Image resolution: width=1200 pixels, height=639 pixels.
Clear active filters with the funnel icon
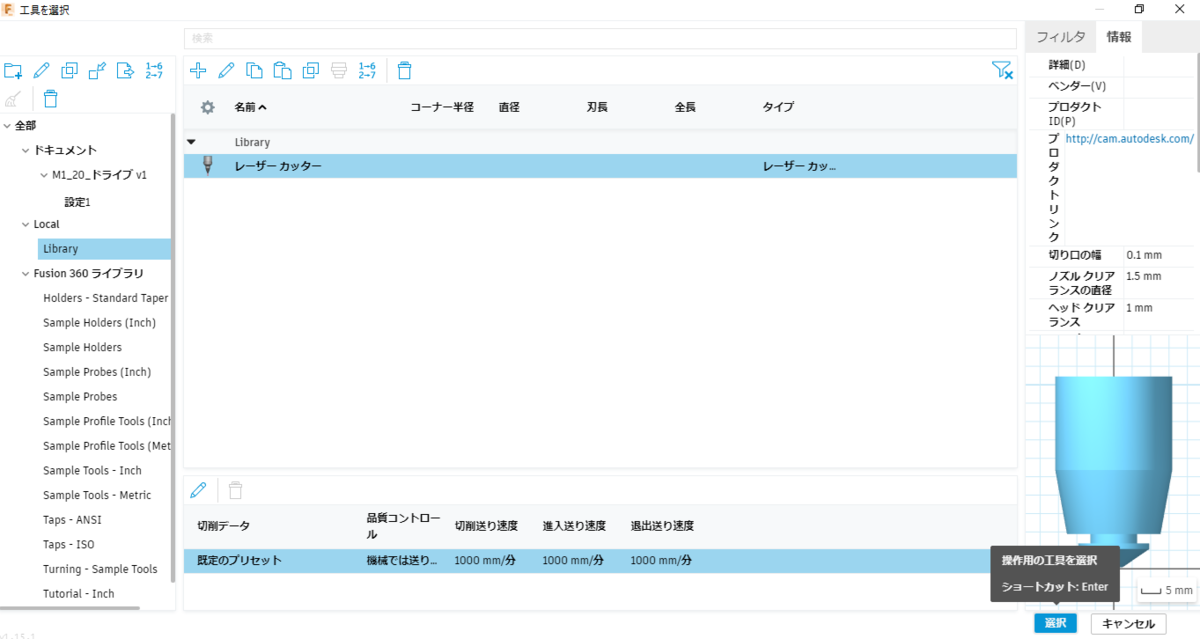(x=1002, y=70)
